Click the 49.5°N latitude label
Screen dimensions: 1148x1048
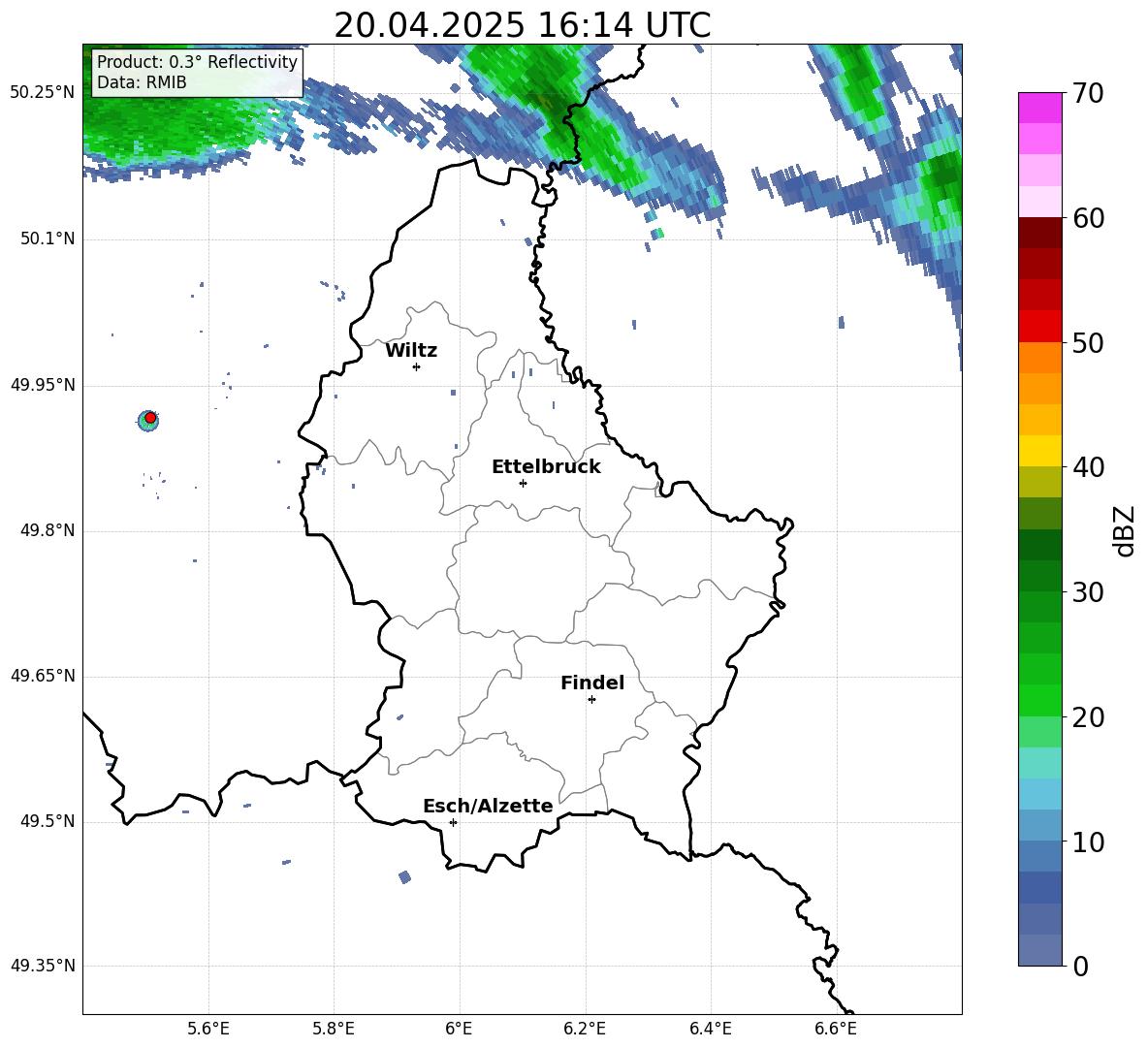pyautogui.click(x=47, y=821)
